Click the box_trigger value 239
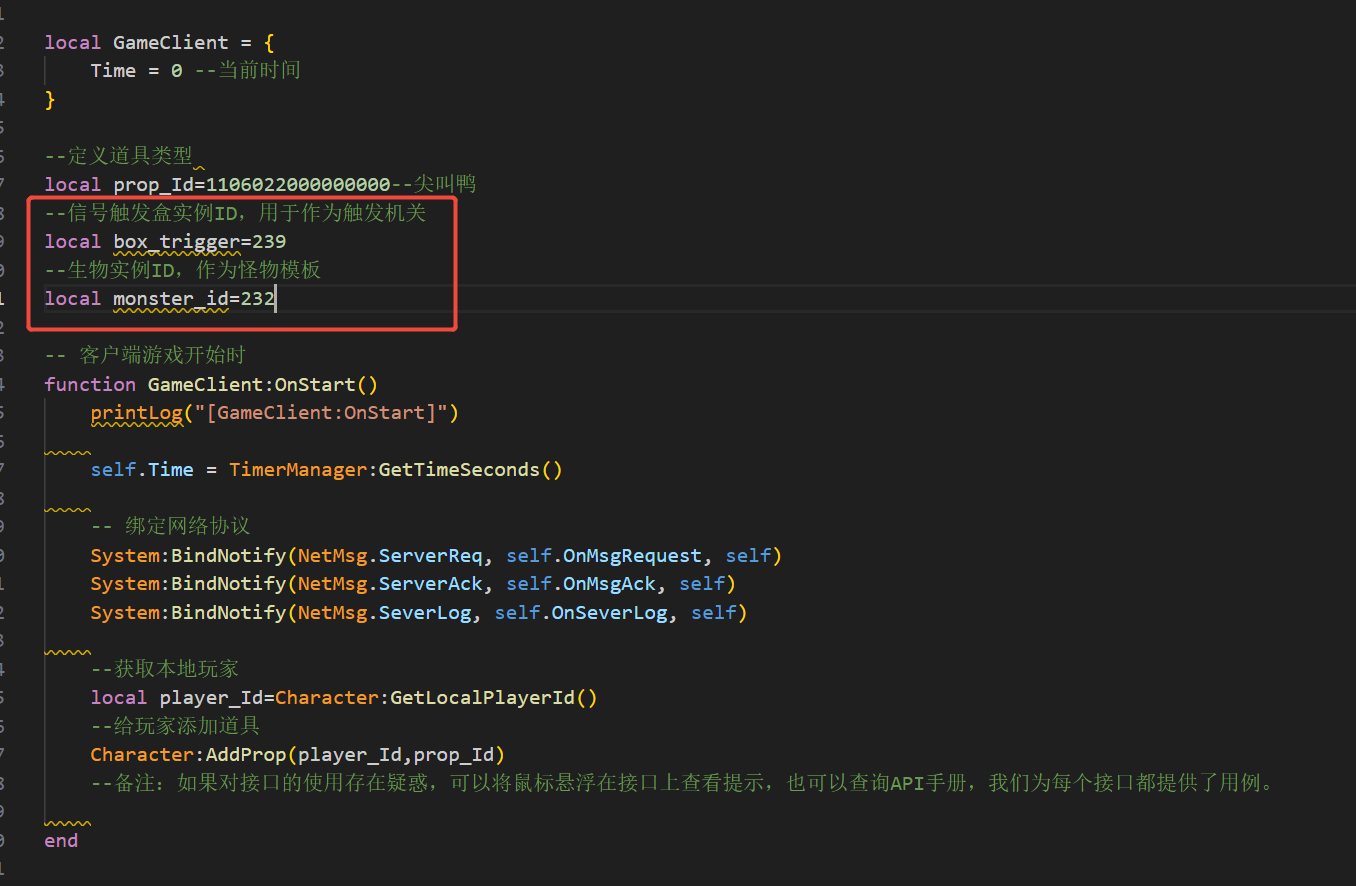This screenshot has height=886, width=1356. (x=269, y=242)
